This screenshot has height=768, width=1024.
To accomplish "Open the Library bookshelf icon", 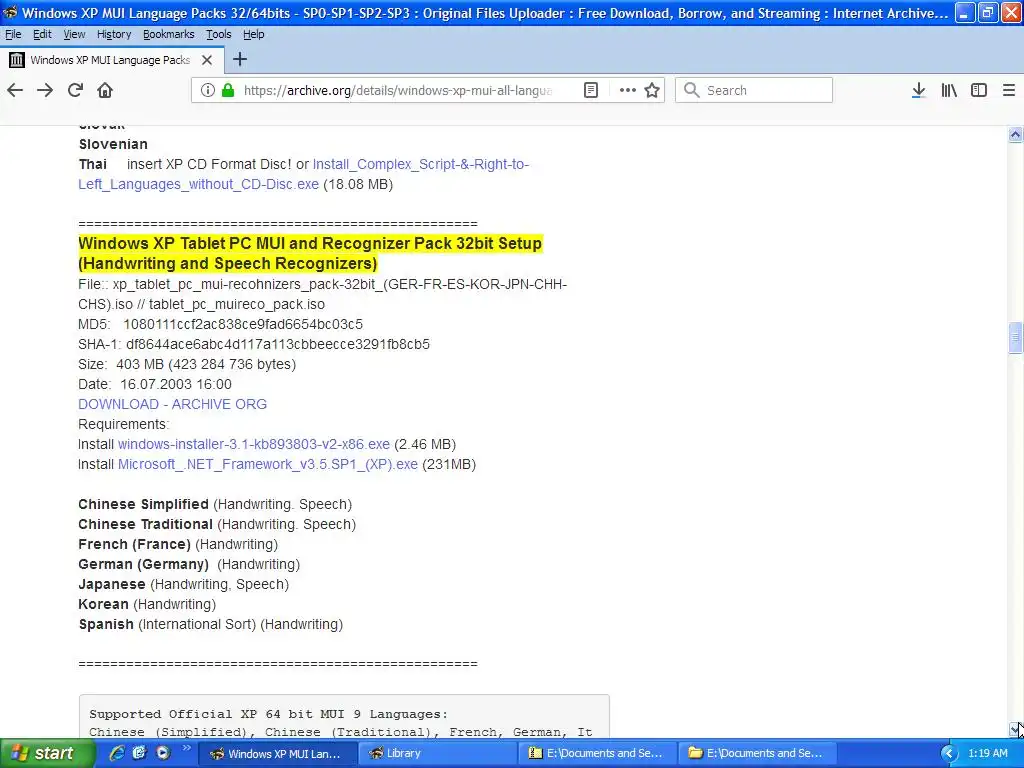I will pyautogui.click(x=949, y=90).
